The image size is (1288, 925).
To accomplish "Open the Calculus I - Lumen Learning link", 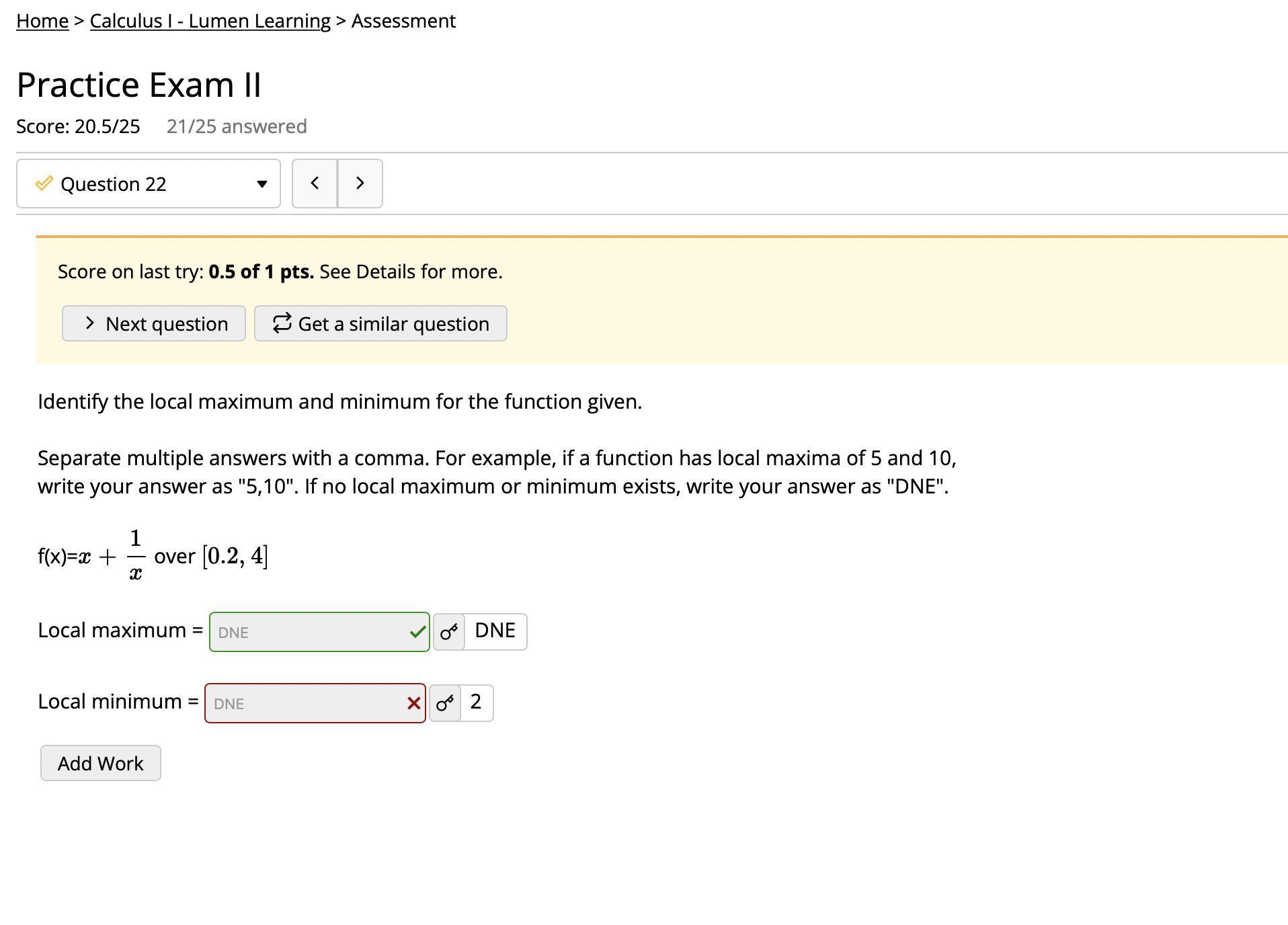I will tap(209, 20).
